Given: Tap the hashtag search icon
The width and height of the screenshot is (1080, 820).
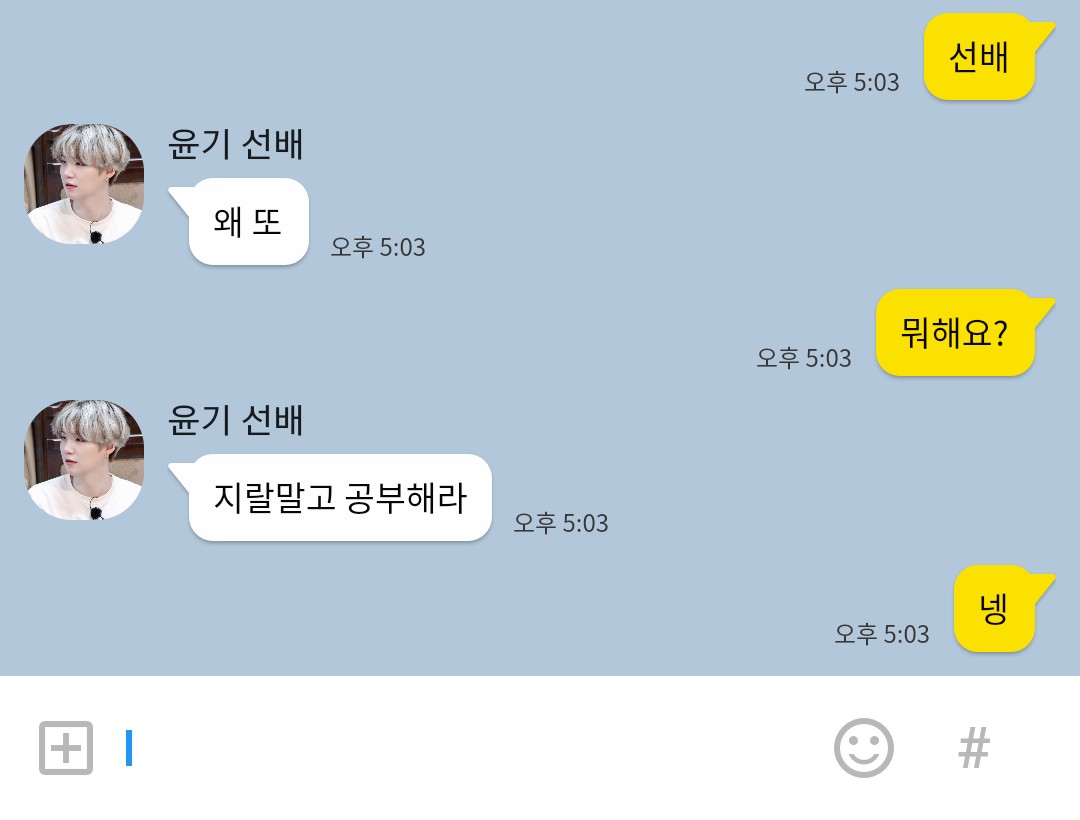Looking at the screenshot, I should pyautogui.click(x=974, y=748).
